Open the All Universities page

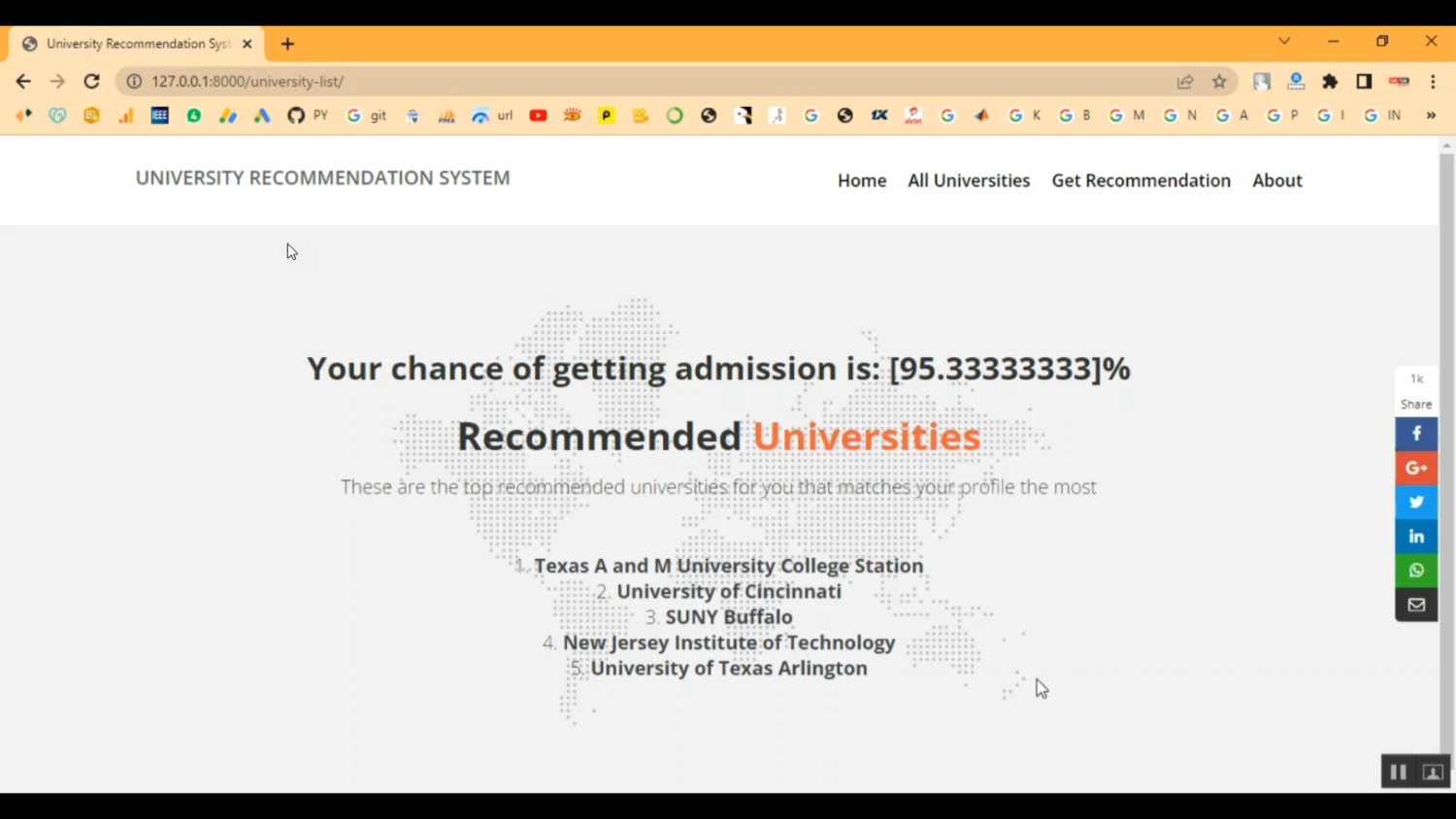point(969,180)
